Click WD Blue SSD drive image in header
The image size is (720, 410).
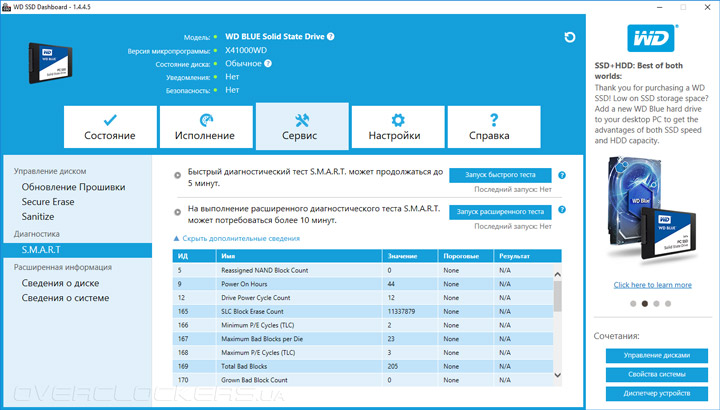click(51, 63)
